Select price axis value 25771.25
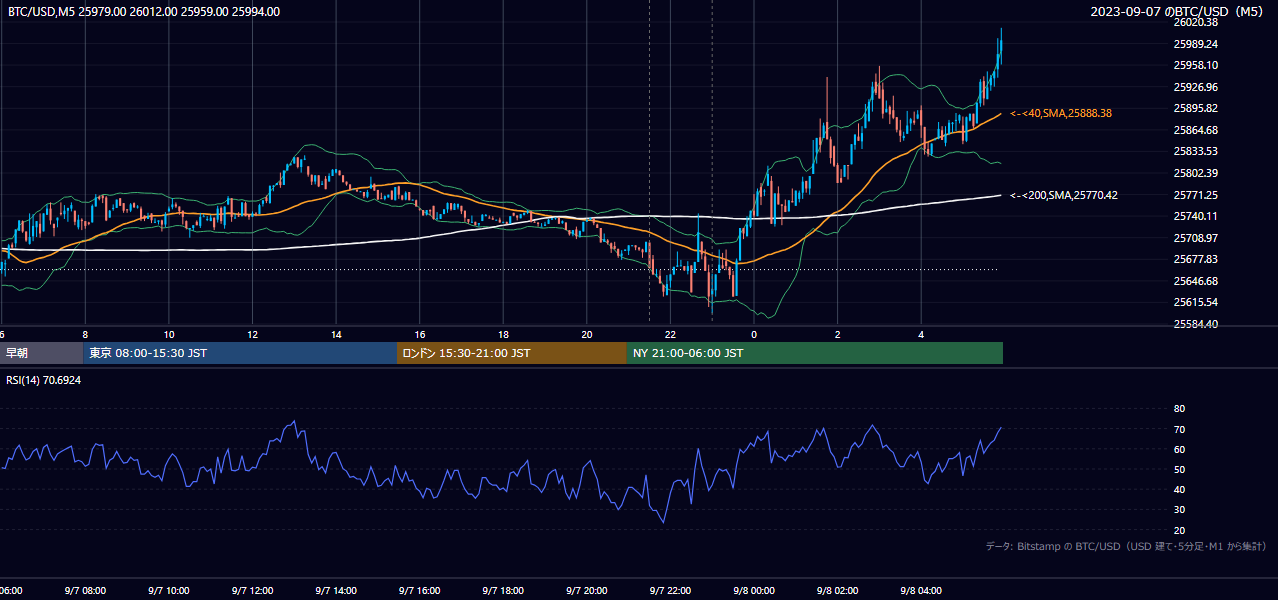Image resolution: width=1278 pixels, height=600 pixels. (x=1196, y=195)
